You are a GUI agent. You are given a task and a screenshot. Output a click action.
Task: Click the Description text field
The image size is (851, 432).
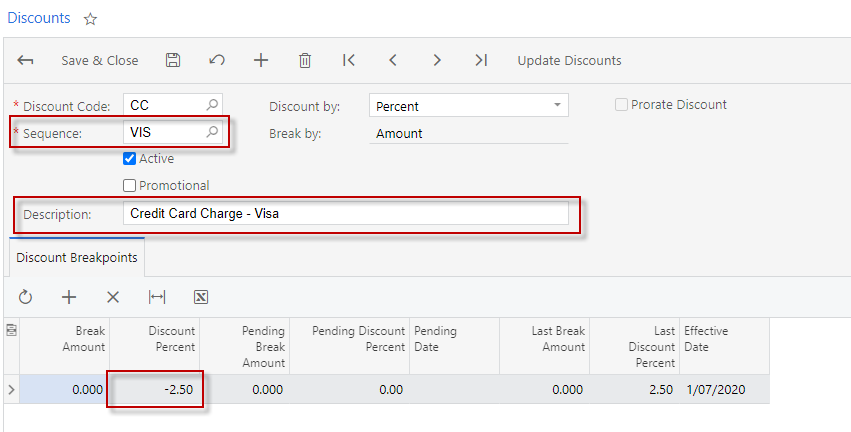345,214
